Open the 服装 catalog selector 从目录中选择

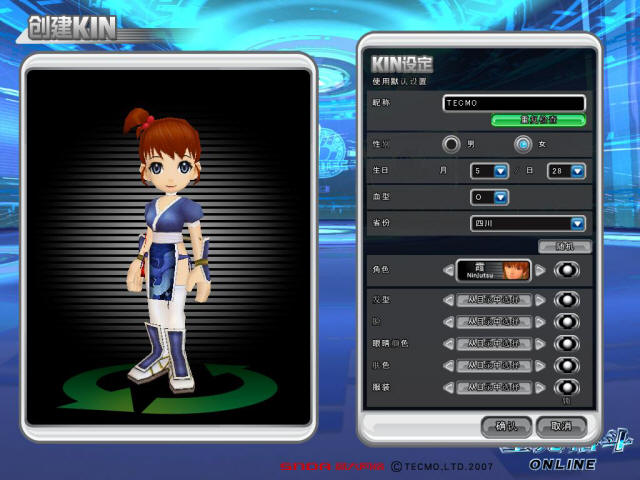(x=494, y=387)
